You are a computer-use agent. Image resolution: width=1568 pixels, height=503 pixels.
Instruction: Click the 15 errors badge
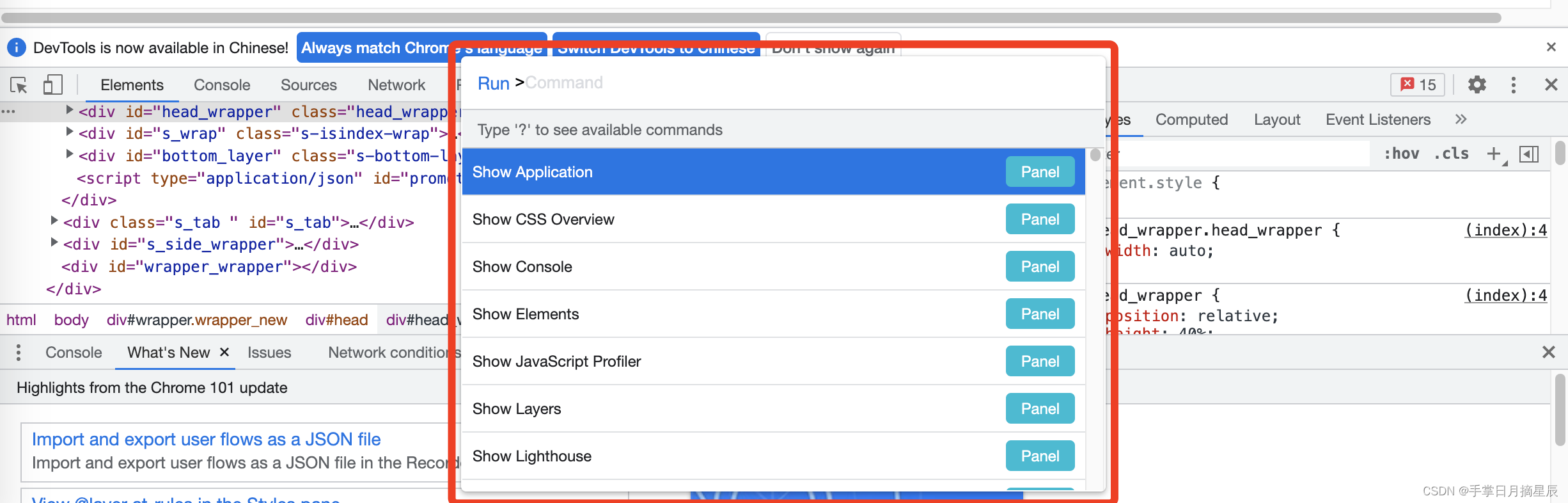coord(1418,84)
